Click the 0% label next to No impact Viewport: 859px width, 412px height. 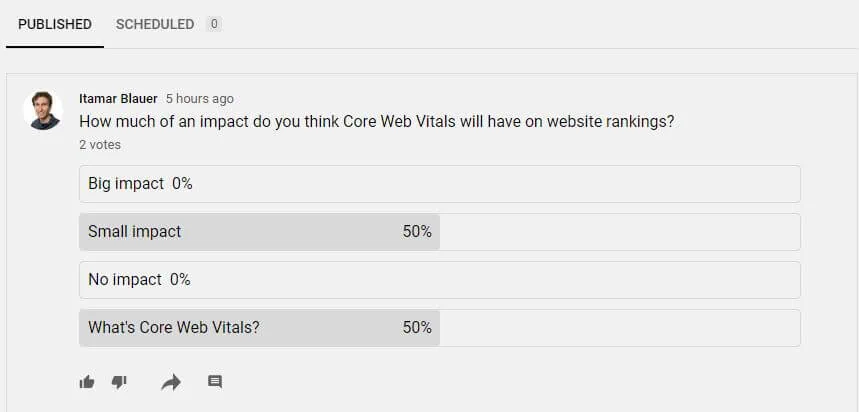[180, 280]
